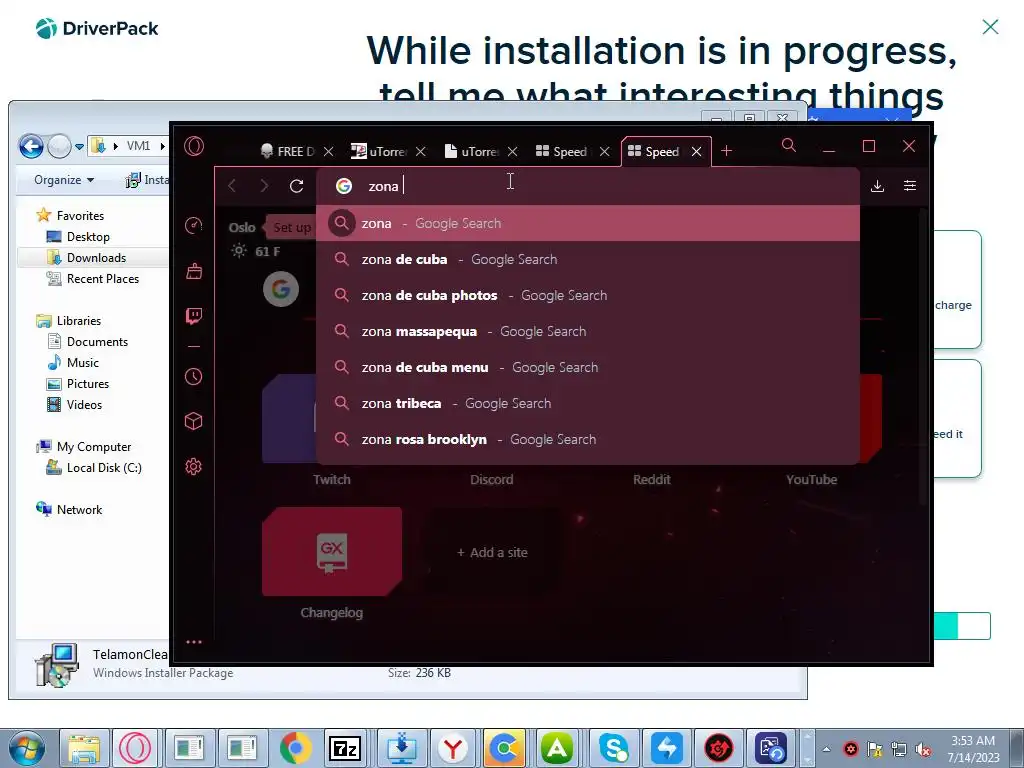Screen dimensions: 1024x768
Task: Select 'zona tribeca' suggestion
Action: tap(588, 403)
